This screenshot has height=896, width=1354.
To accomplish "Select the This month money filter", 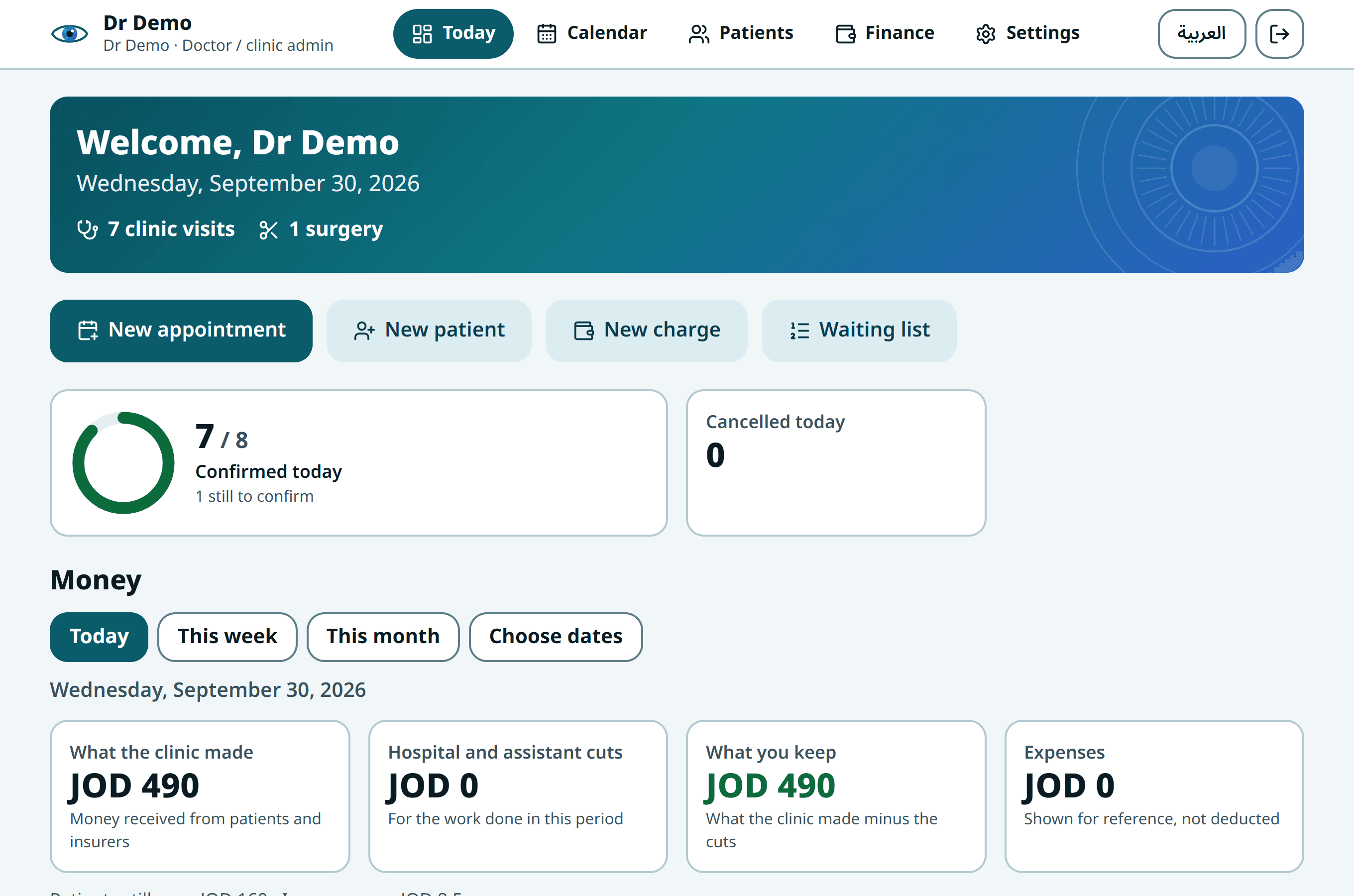I will pos(383,637).
